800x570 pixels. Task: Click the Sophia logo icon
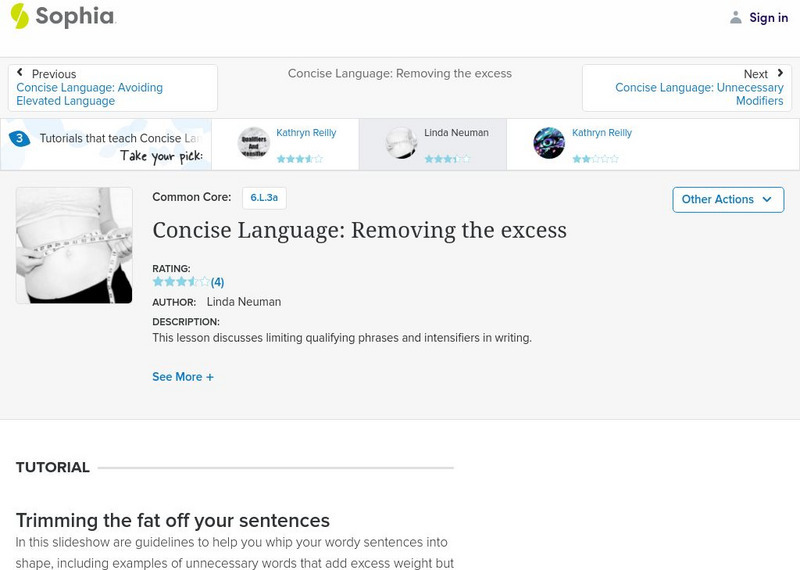coord(20,16)
